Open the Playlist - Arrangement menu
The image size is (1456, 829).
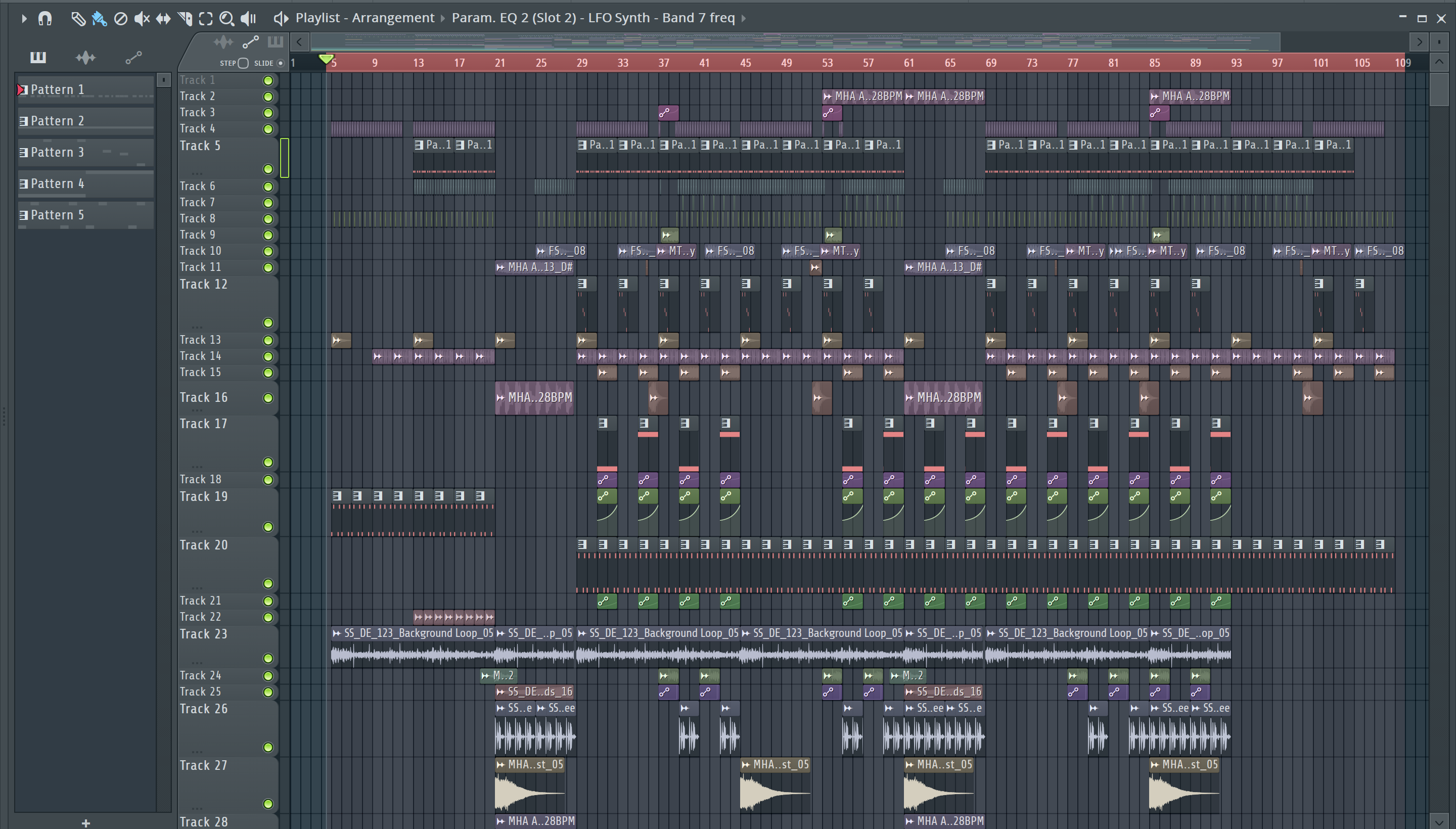[x=365, y=18]
